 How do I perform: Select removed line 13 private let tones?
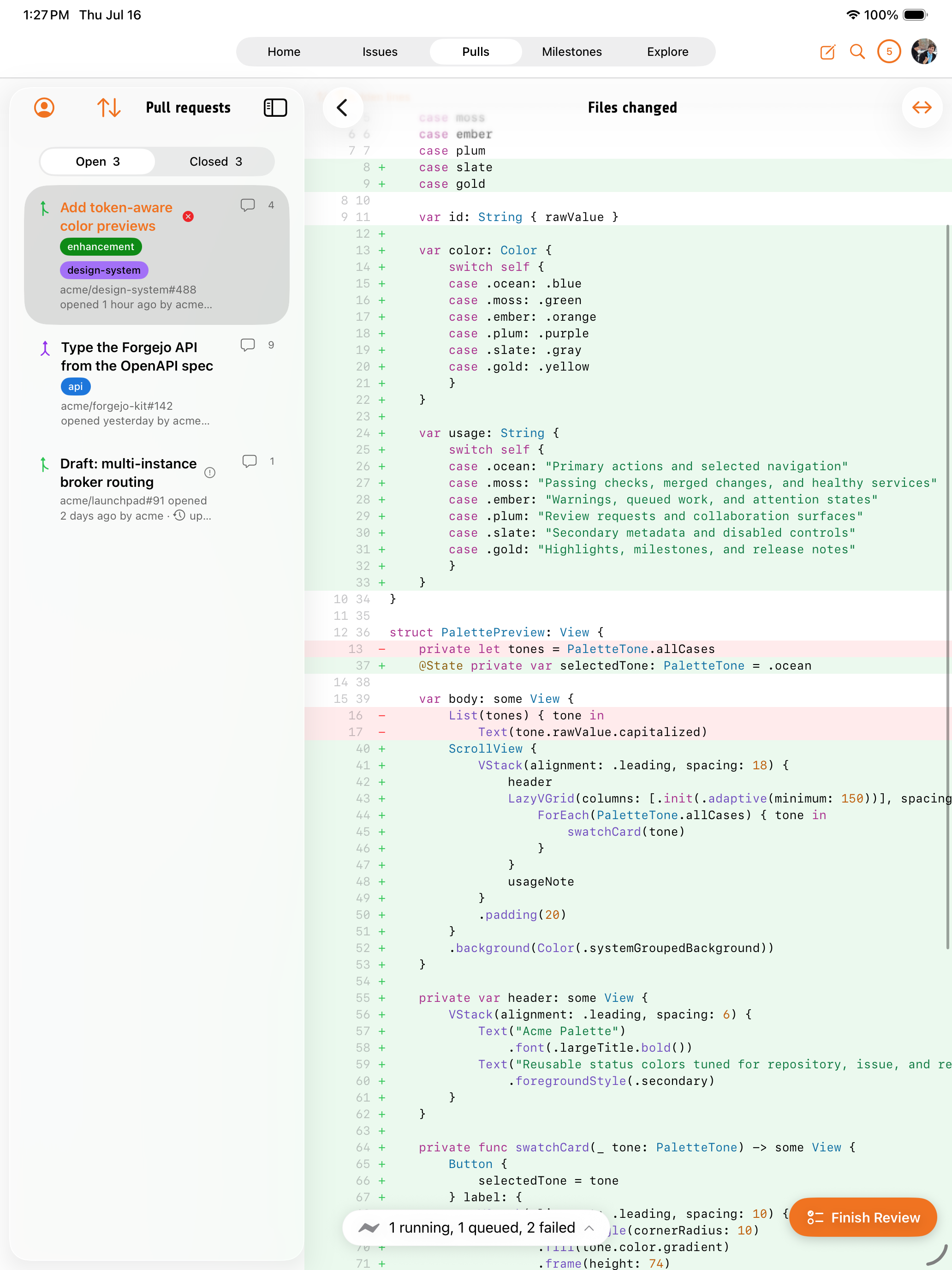pos(628,649)
